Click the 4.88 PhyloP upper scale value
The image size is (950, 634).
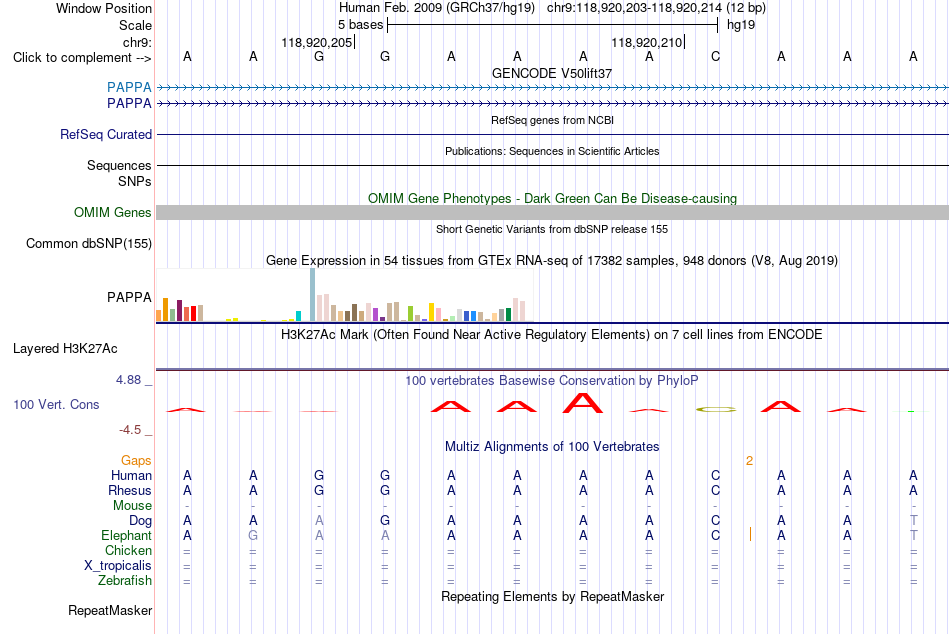(128, 380)
